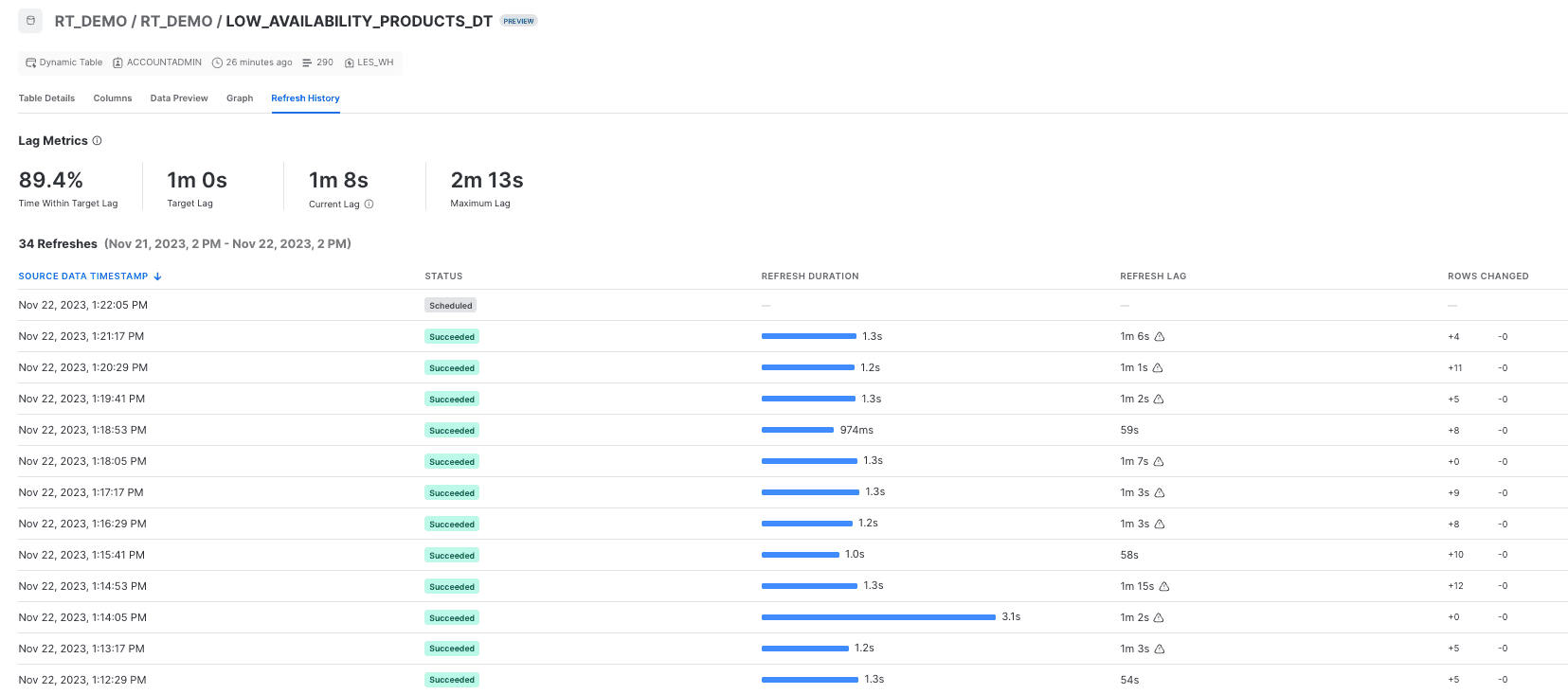This screenshot has height=694, width=1568.
Task: Click warning triangle in the 1:16:29 PM row
Action: point(1160,524)
